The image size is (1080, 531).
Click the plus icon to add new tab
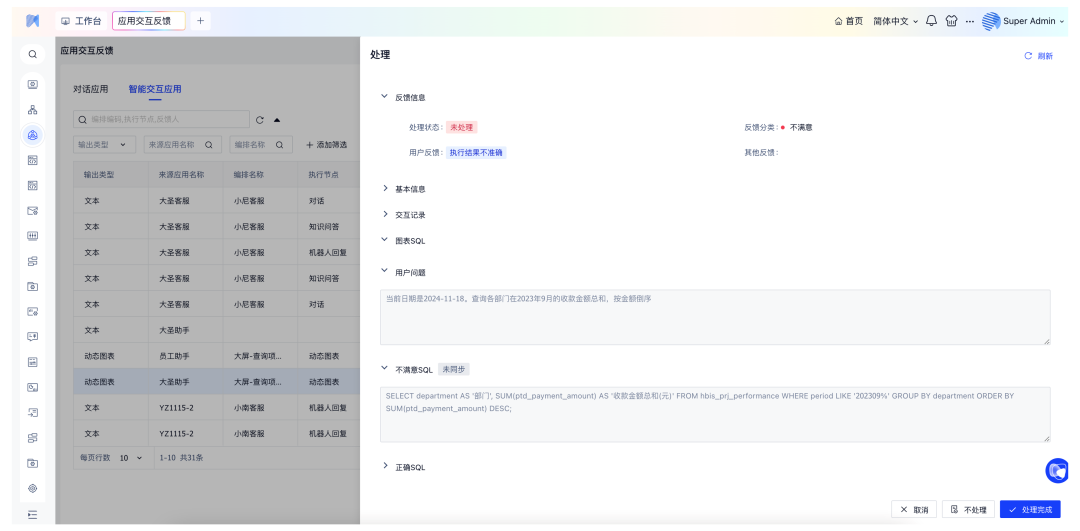click(x=200, y=21)
